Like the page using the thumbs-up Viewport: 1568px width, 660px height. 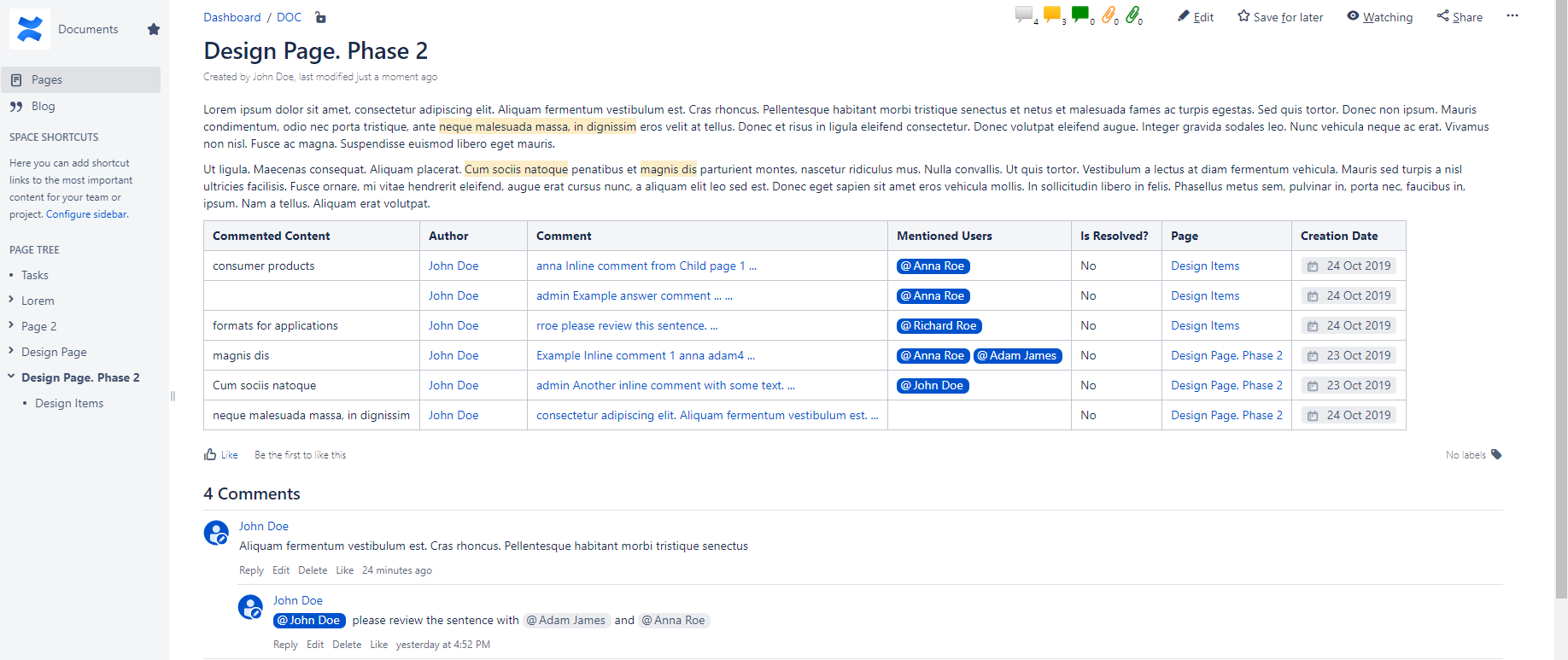(x=210, y=454)
